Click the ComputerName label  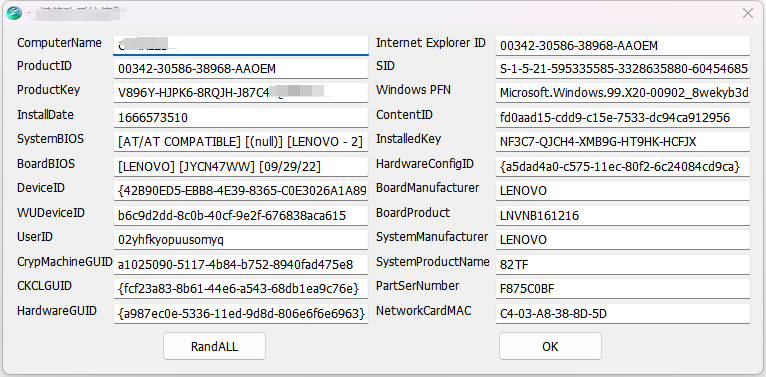[59, 43]
